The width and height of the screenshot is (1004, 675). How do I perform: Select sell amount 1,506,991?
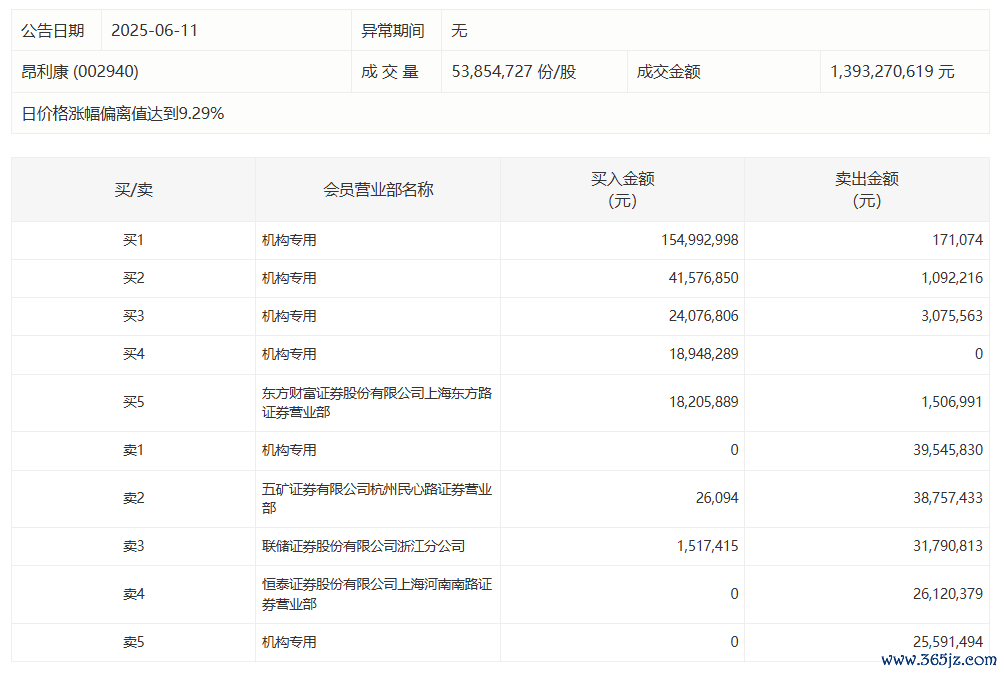(951, 402)
